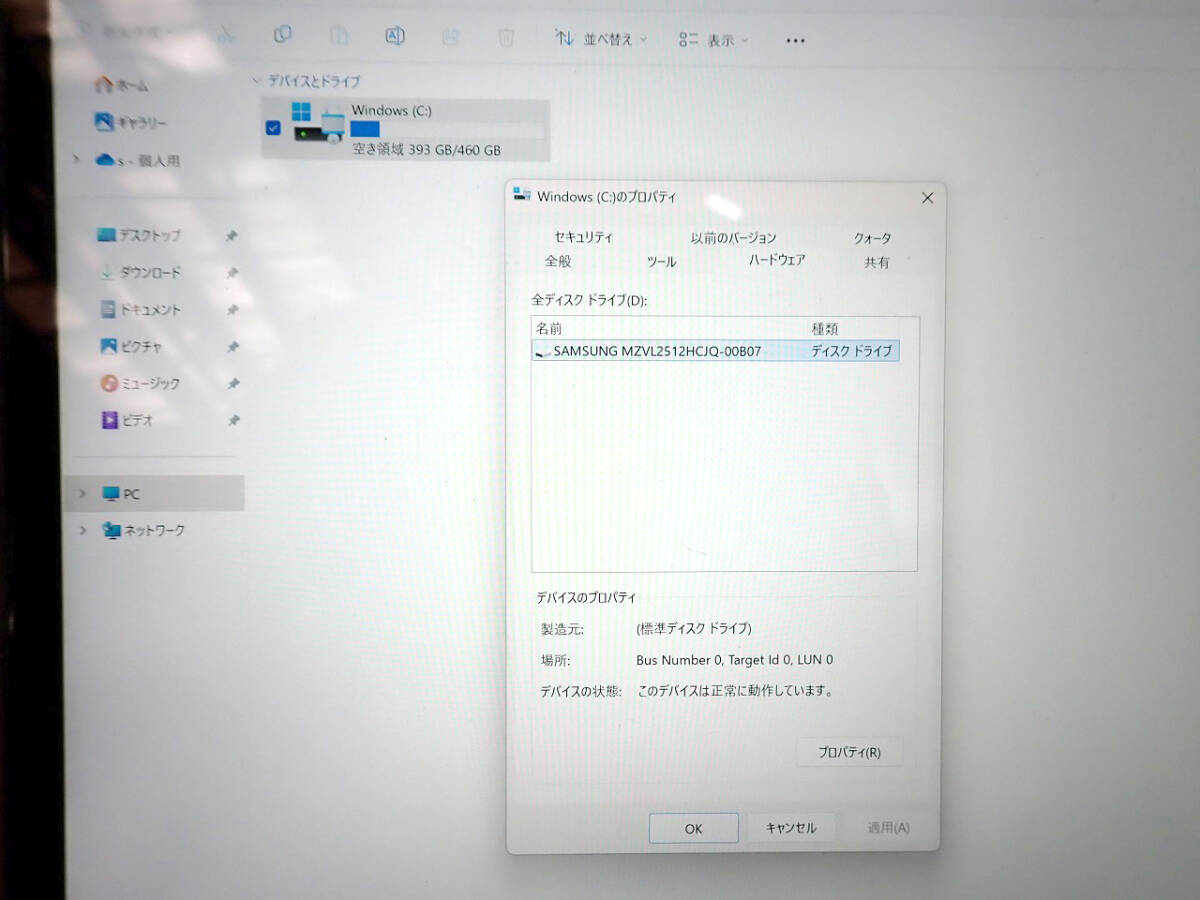Expand the PC tree node
The image size is (1200, 900).
coord(83,494)
